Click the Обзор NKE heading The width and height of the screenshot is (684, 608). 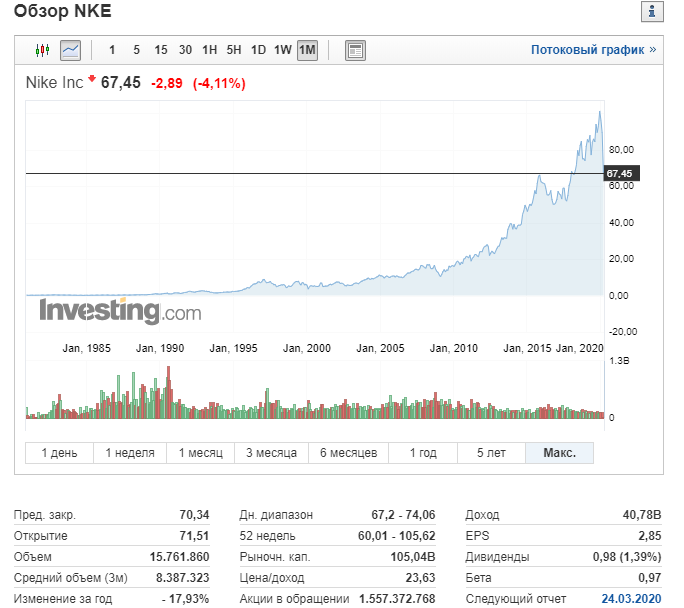pos(63,11)
